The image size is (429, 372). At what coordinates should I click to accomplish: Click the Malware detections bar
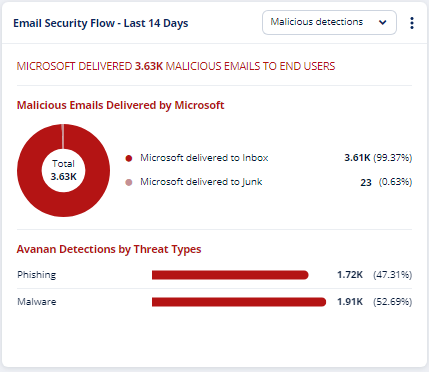click(x=239, y=302)
